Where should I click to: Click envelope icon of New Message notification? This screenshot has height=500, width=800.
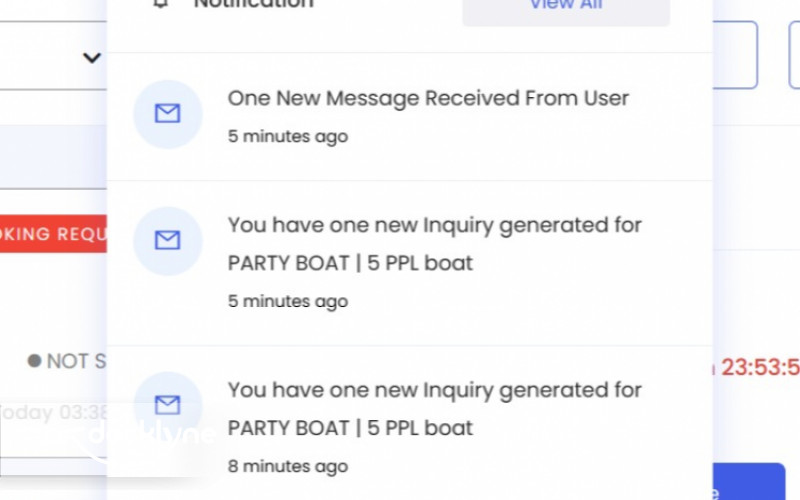coord(168,114)
